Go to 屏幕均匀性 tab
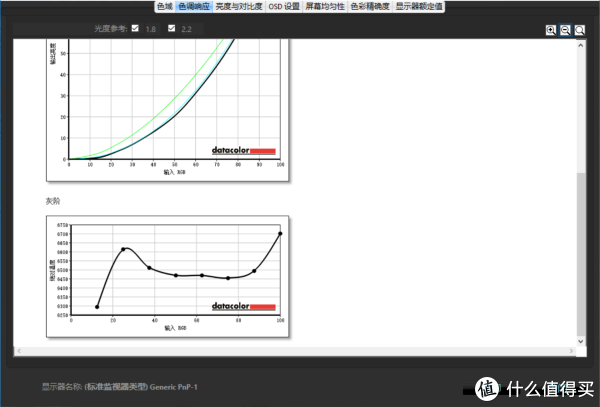The width and height of the screenshot is (600, 407). point(325,6)
